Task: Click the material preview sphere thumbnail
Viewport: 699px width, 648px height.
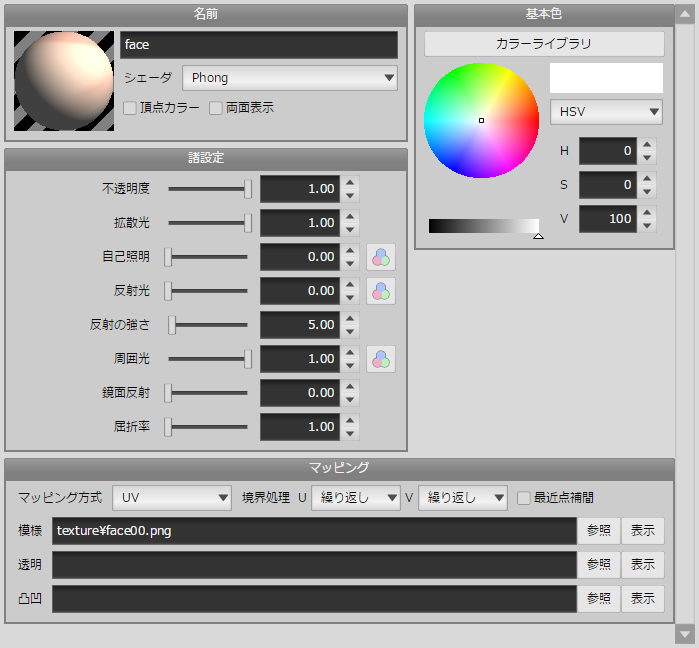Action: pyautogui.click(x=64, y=81)
